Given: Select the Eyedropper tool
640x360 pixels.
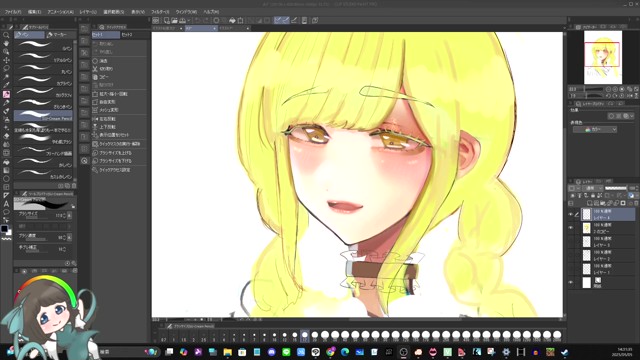Looking at the screenshot, I should pos(6,85).
